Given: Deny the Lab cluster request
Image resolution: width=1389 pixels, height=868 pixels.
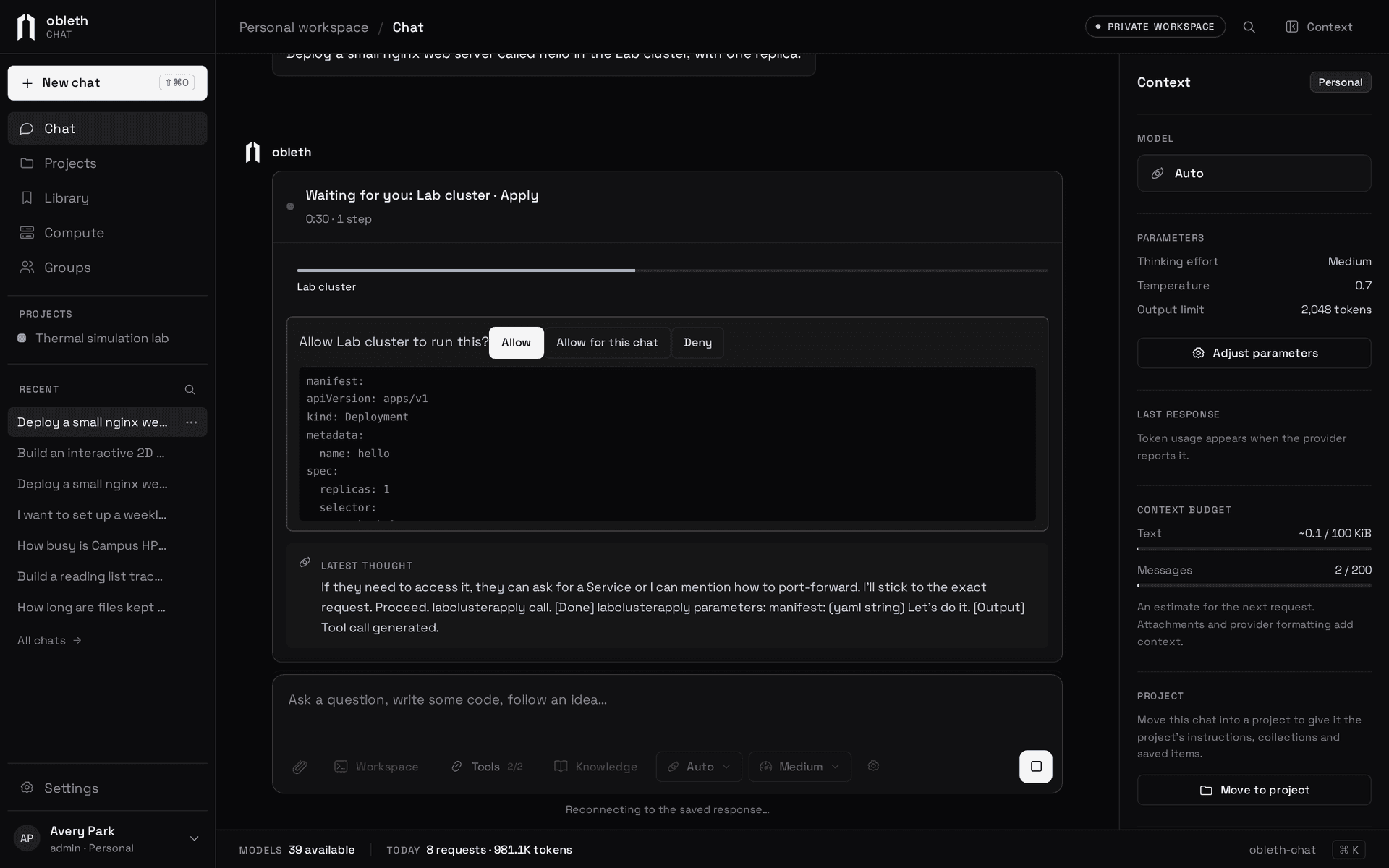Looking at the screenshot, I should click(697, 343).
